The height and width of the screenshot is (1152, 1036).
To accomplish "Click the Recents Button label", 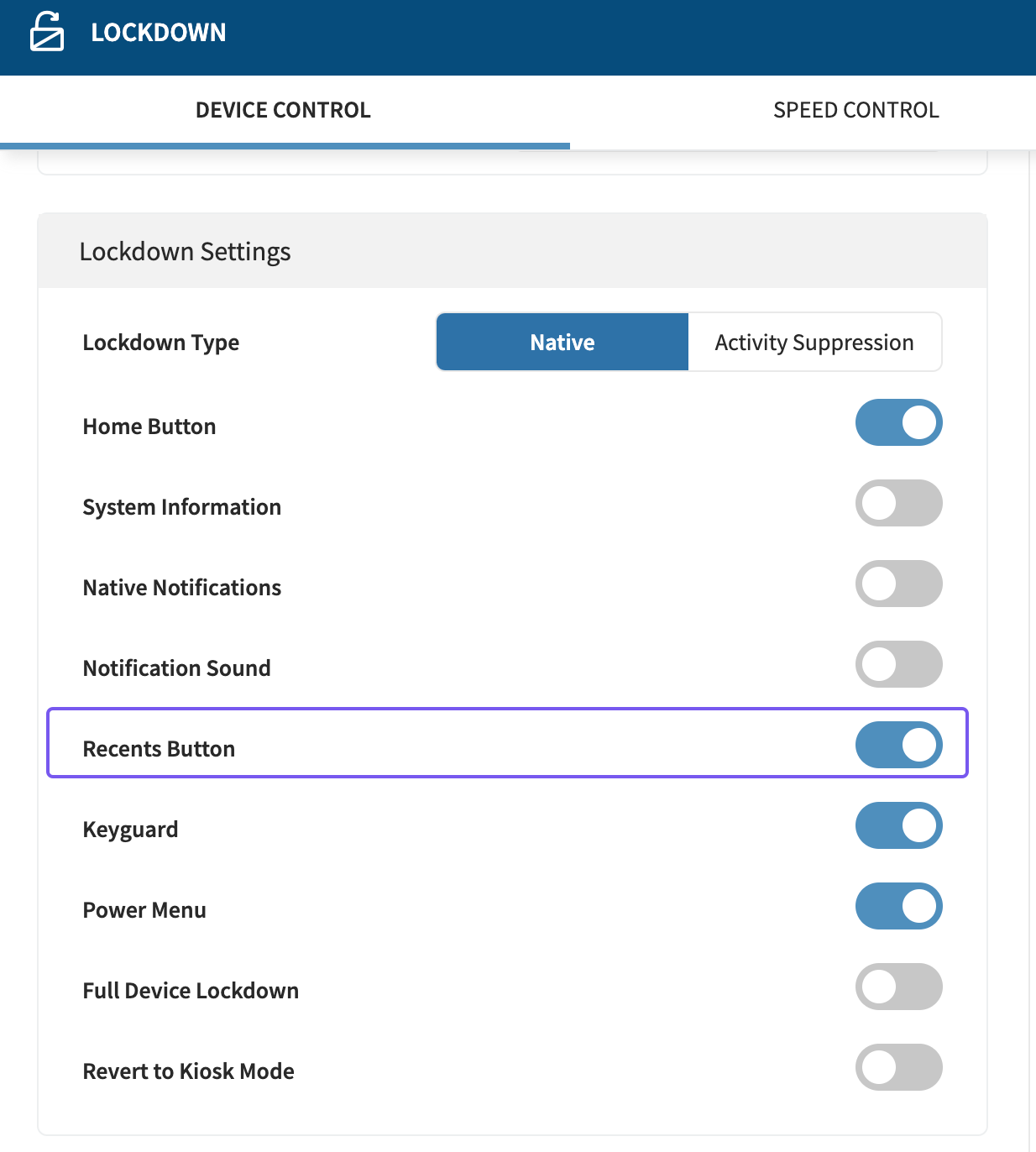I will coord(159,749).
